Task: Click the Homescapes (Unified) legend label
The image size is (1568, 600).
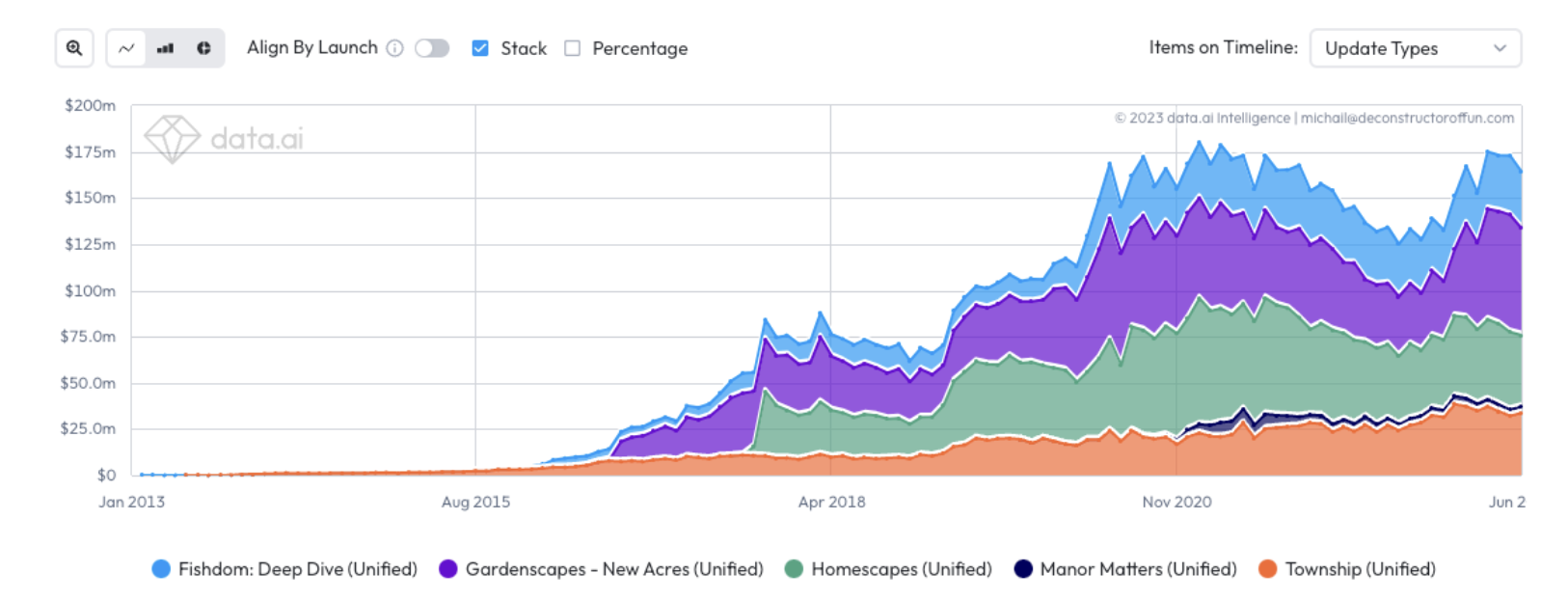Action: tap(902, 569)
